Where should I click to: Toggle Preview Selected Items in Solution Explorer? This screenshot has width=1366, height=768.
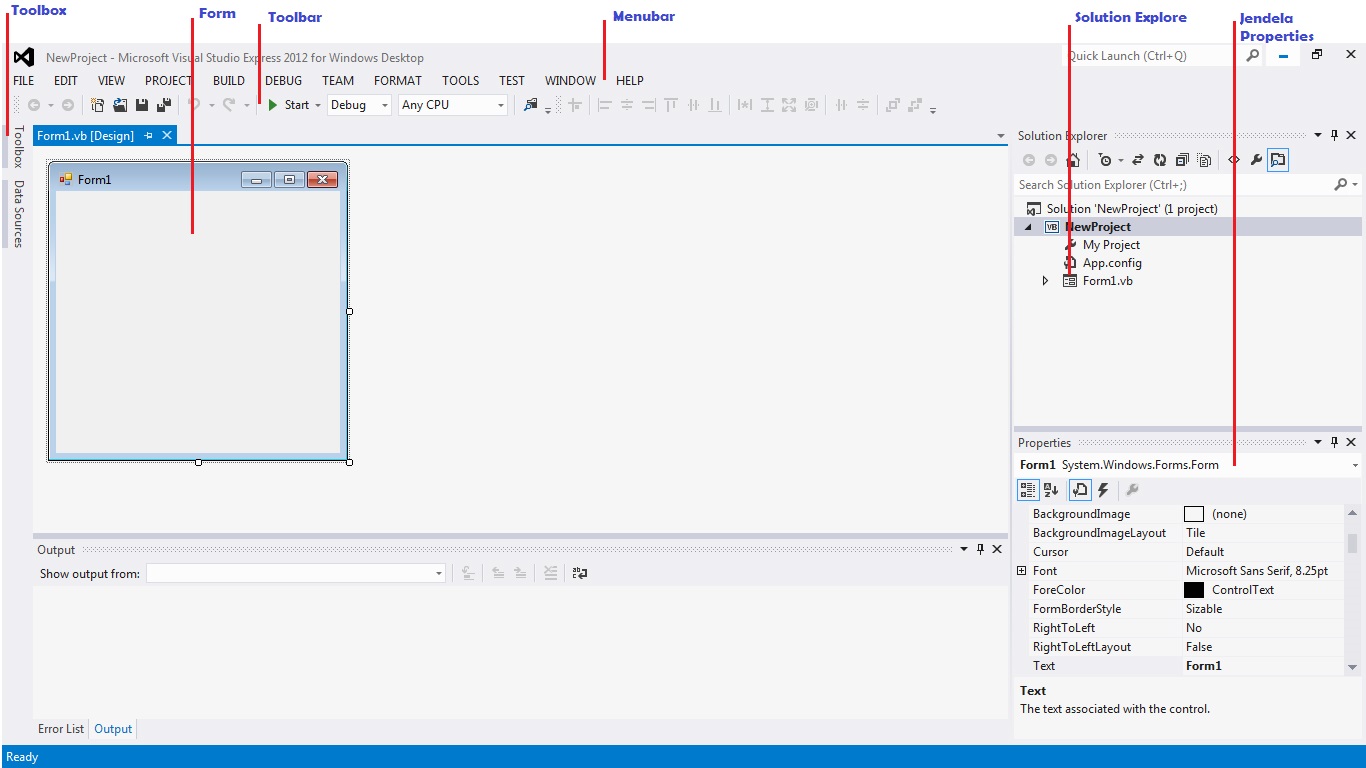1278,160
